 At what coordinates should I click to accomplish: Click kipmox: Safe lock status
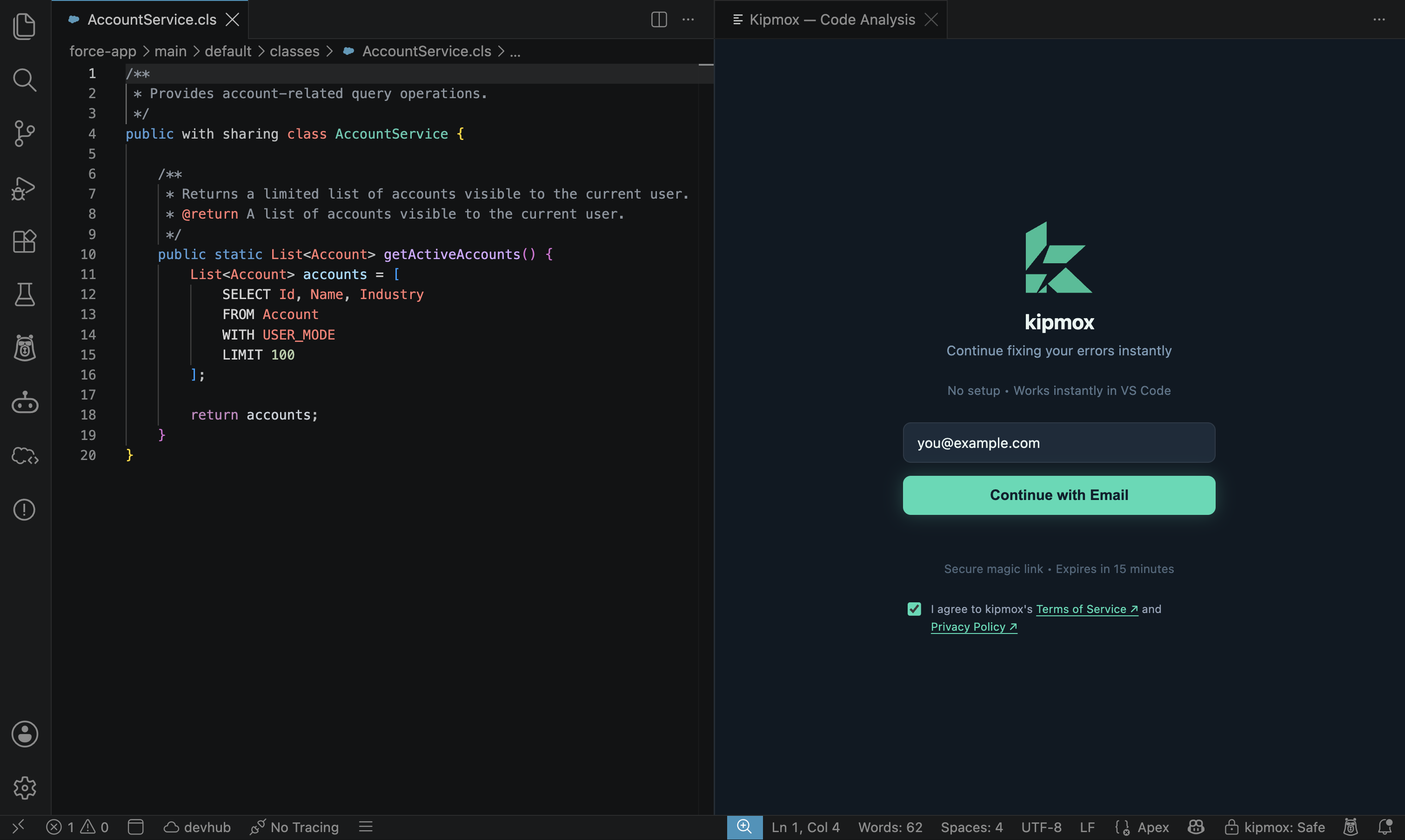1274,827
